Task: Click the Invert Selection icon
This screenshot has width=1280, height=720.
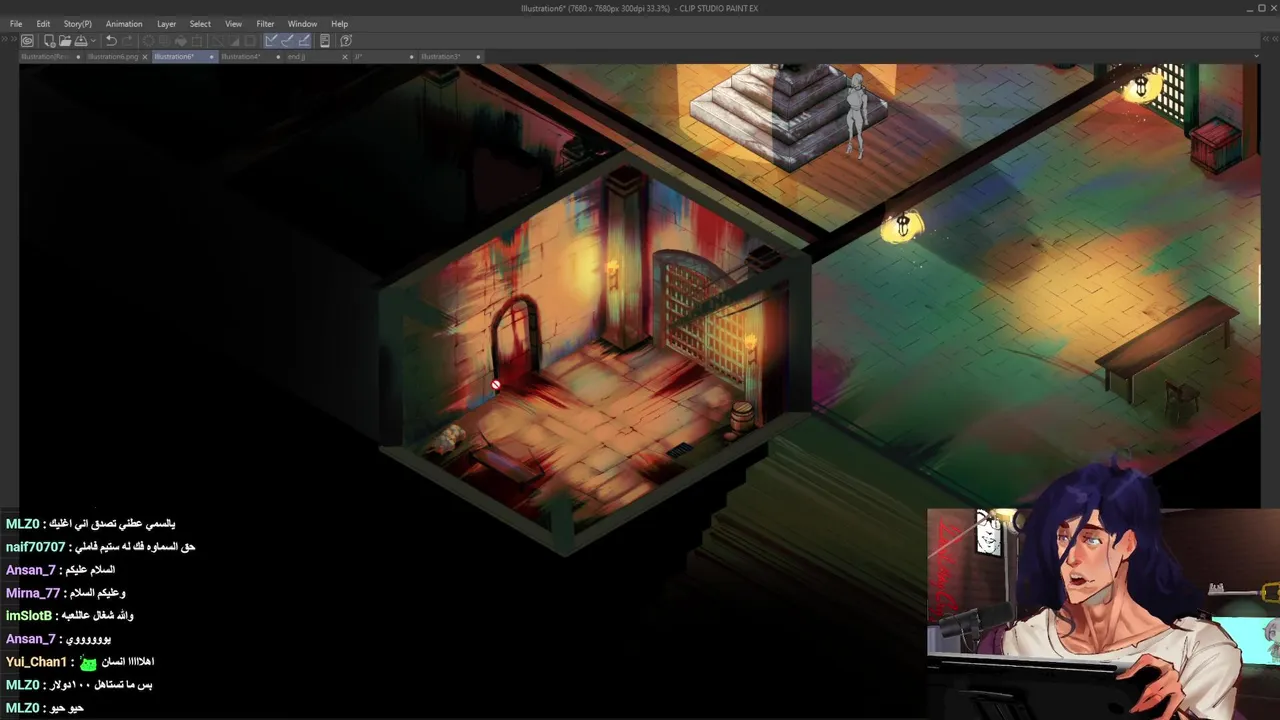Action: tap(234, 41)
